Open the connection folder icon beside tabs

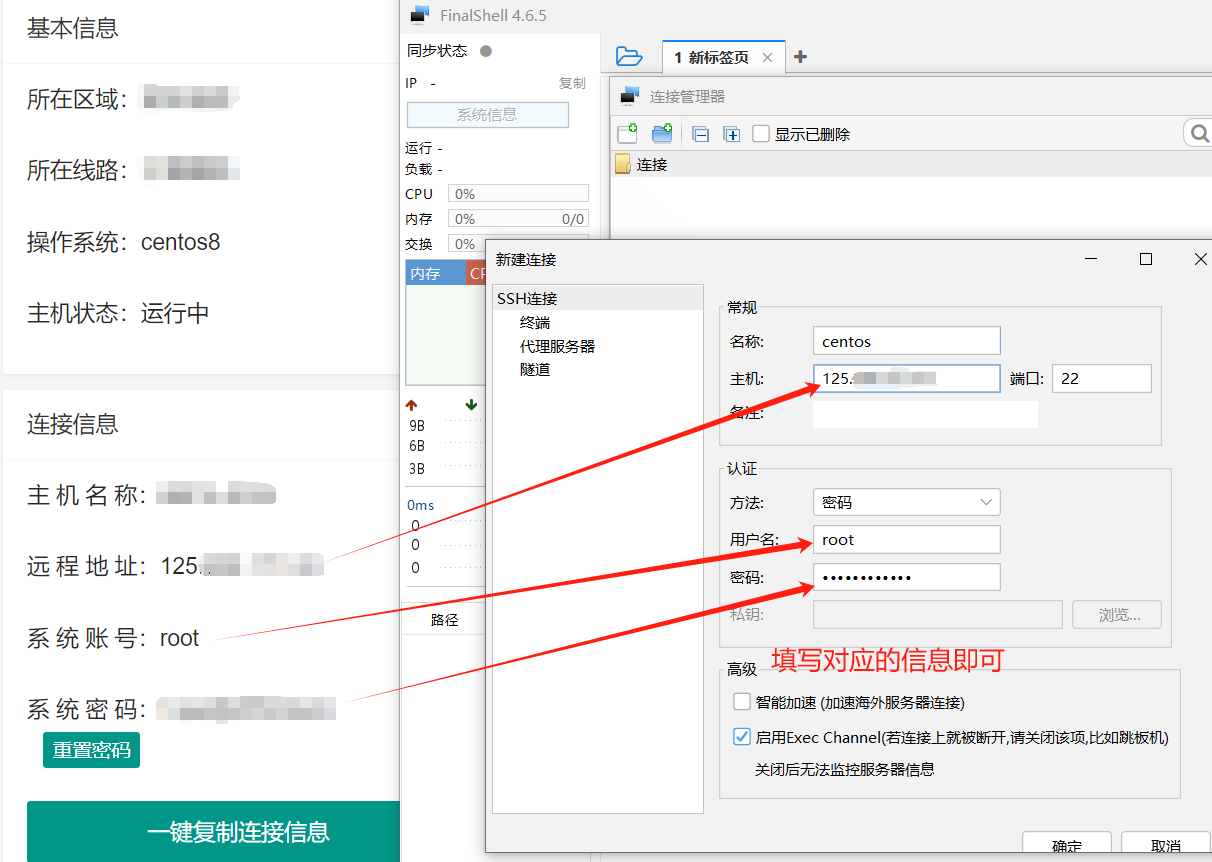628,57
